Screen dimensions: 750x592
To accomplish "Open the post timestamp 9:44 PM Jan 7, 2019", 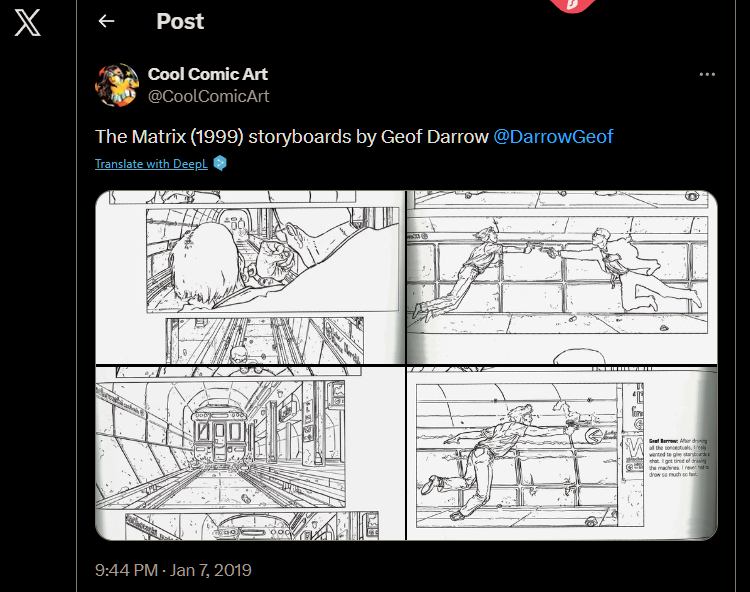I will (173, 570).
